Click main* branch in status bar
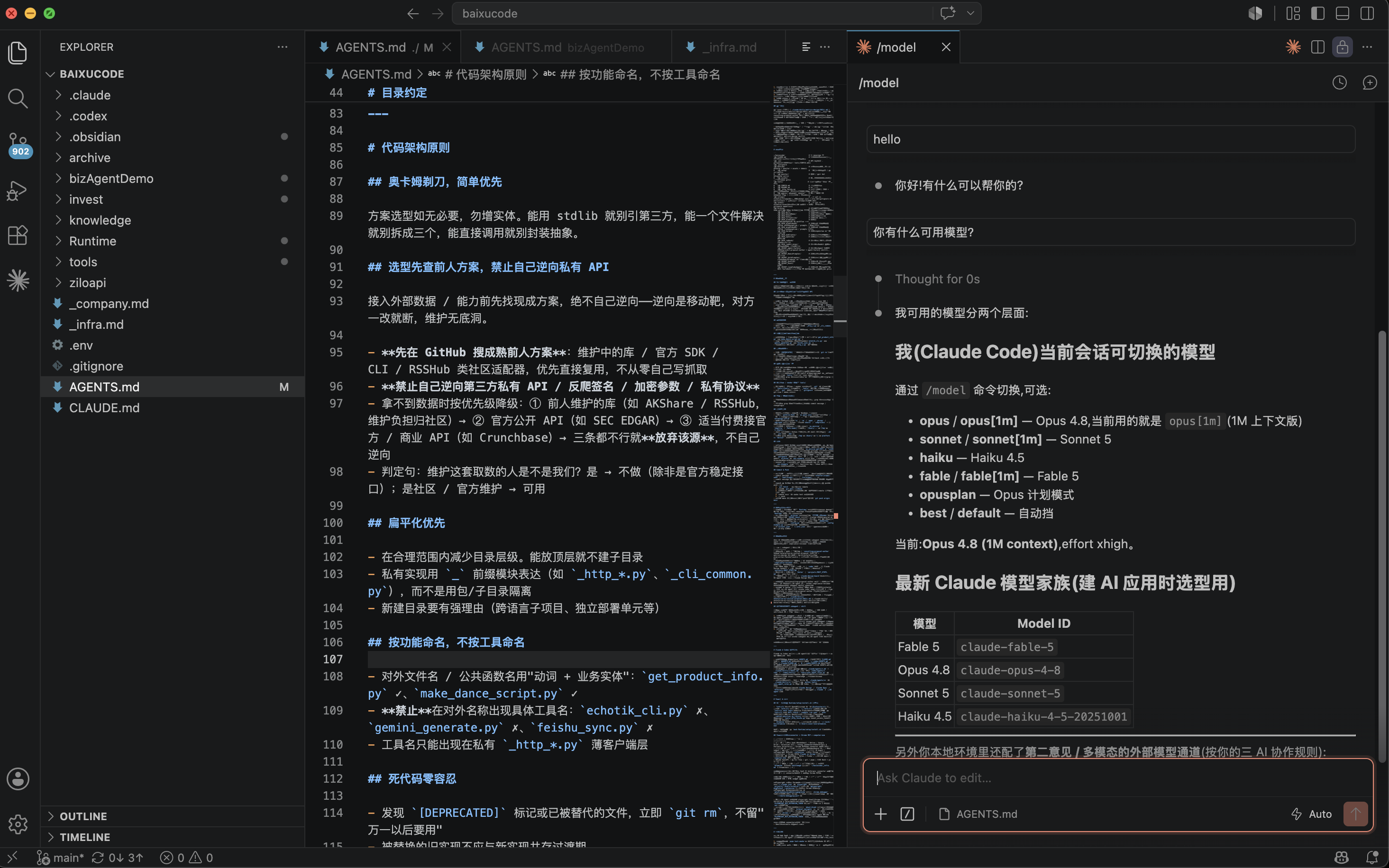 60,858
